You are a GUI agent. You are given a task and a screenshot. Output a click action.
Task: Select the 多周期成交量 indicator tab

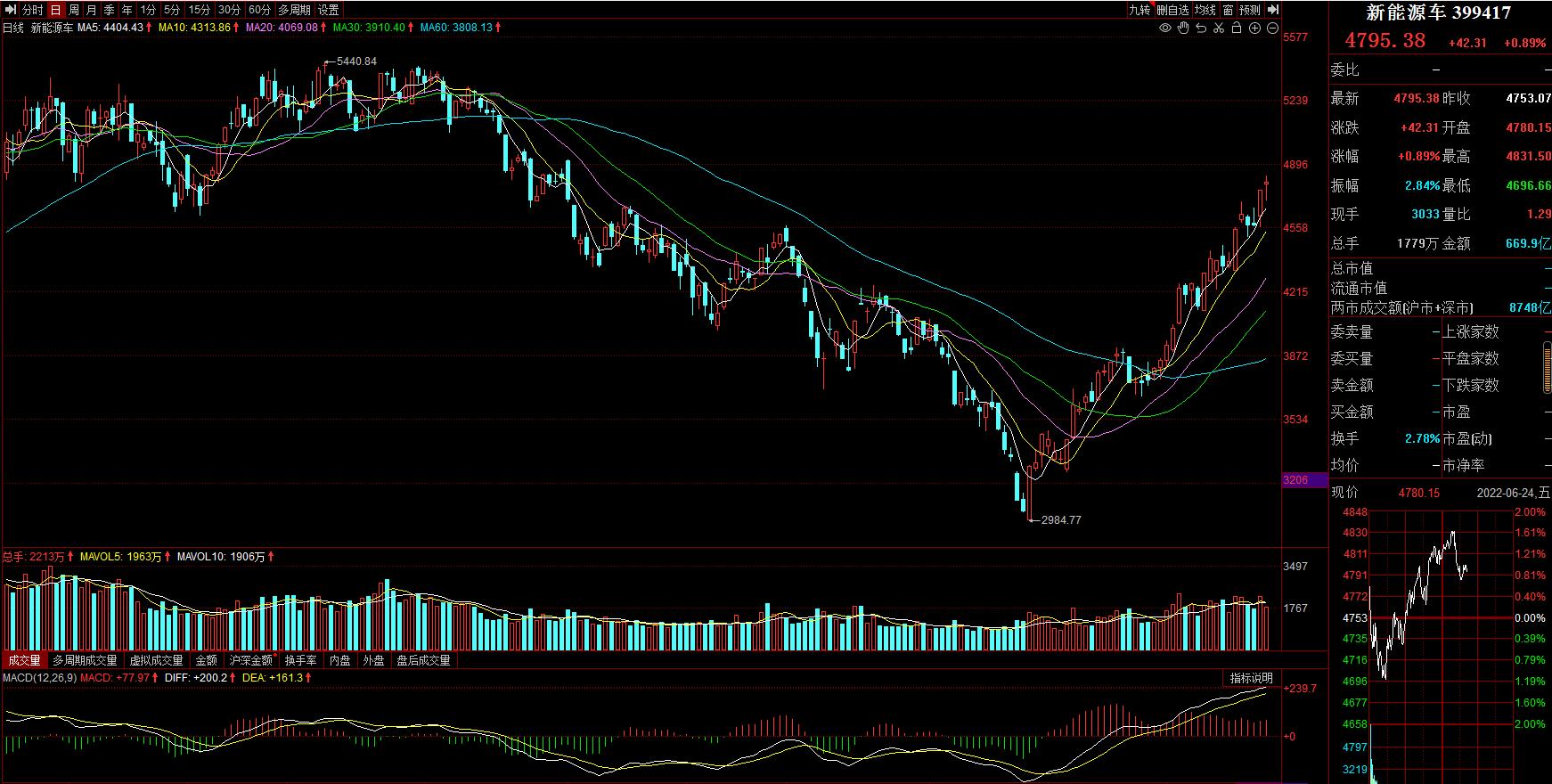pyautogui.click(x=85, y=660)
